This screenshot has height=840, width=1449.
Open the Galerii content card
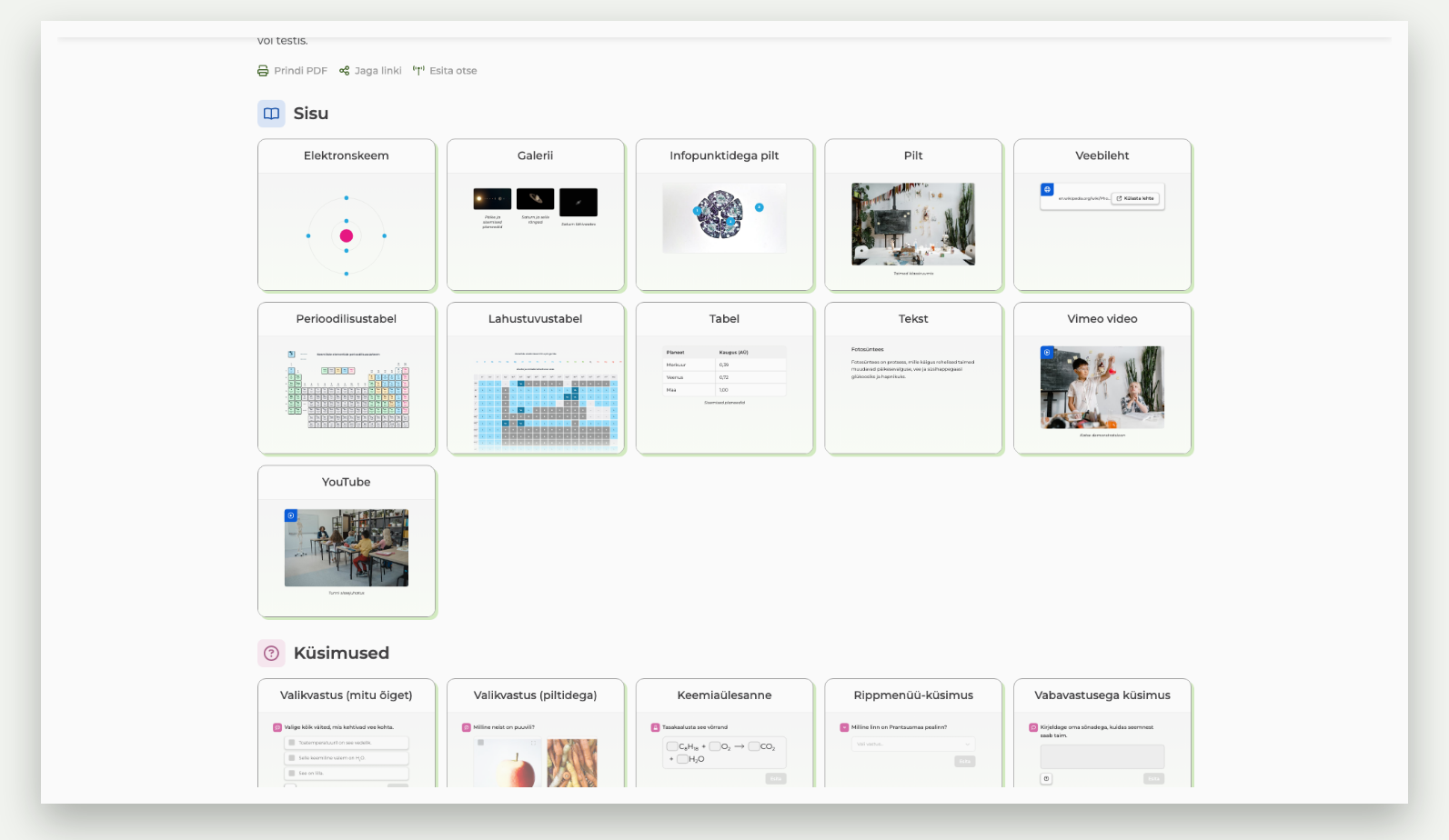(536, 215)
